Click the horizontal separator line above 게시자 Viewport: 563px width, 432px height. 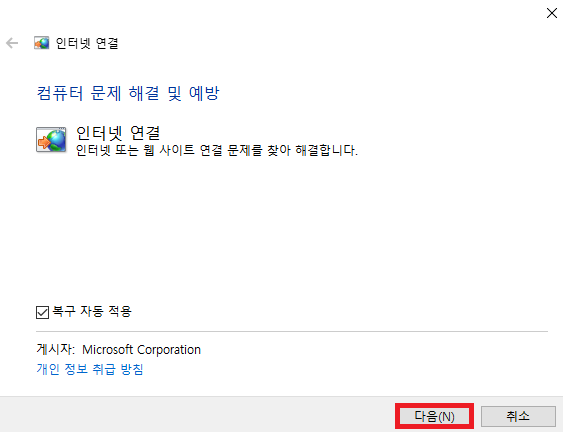(292, 331)
